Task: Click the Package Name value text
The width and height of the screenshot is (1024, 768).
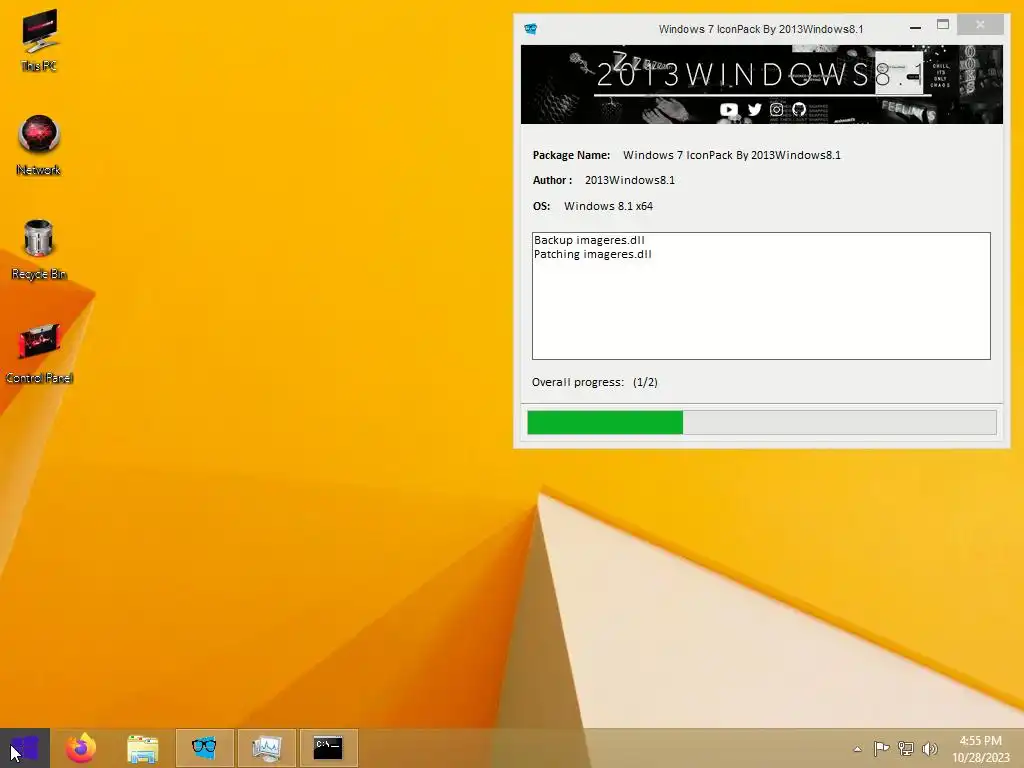Action: 731,155
